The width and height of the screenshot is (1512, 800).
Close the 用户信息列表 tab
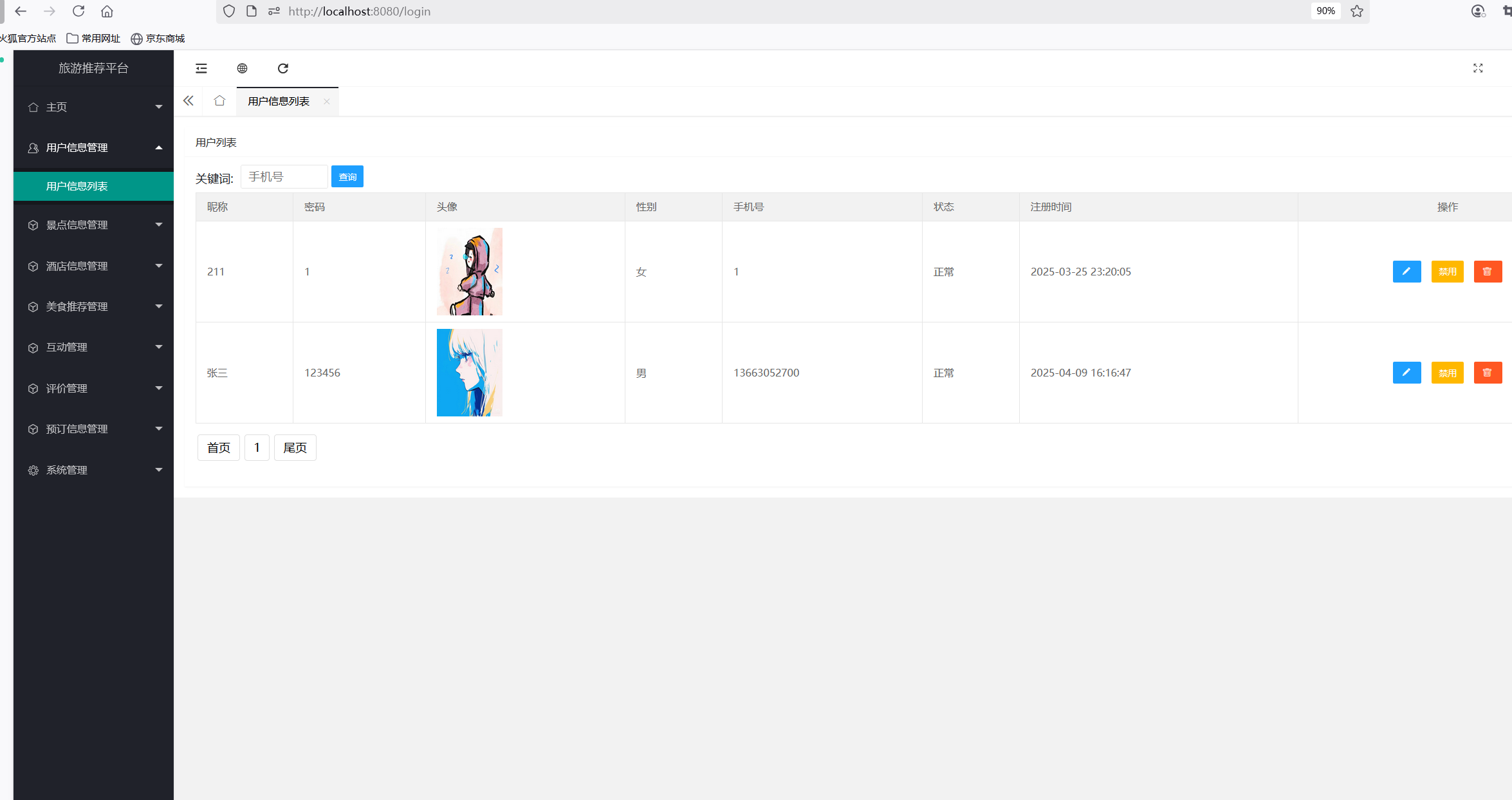click(x=327, y=102)
